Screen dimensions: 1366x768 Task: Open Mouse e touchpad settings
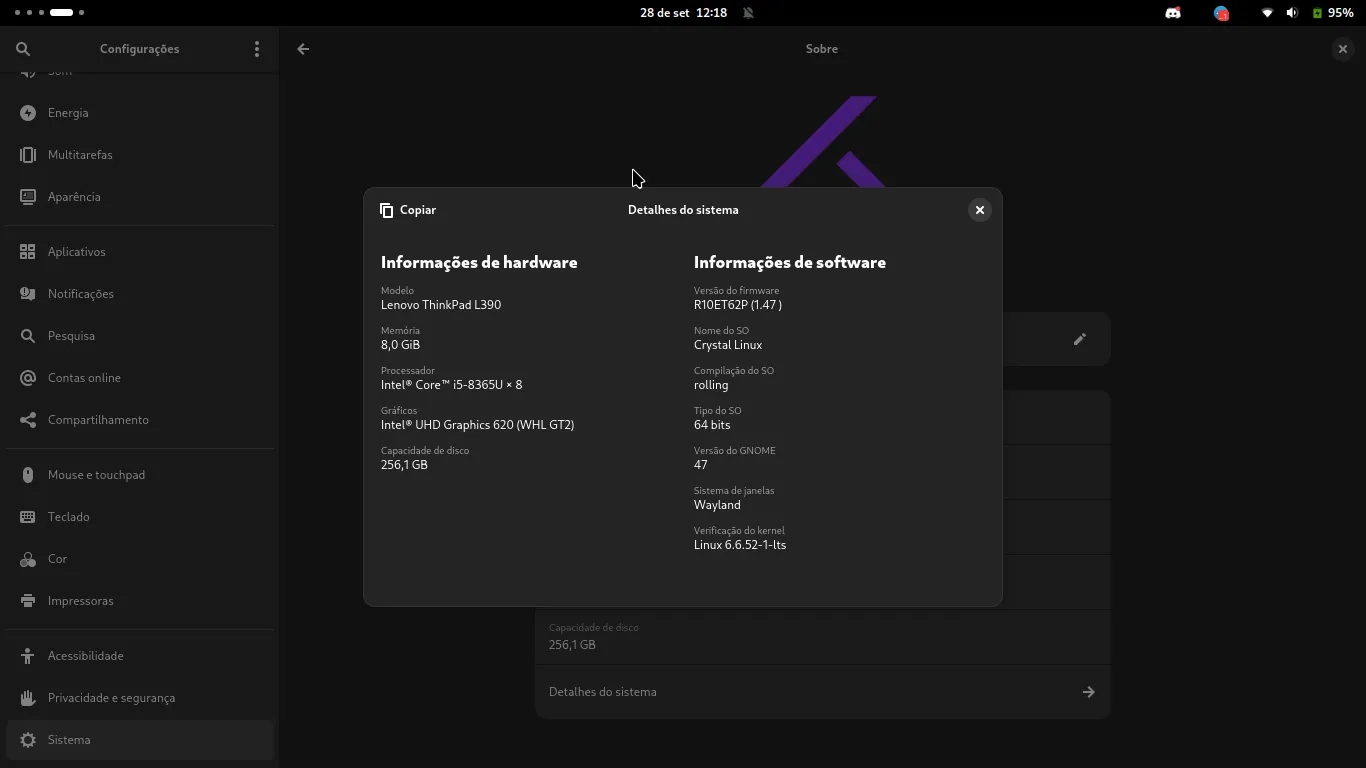click(x=140, y=475)
